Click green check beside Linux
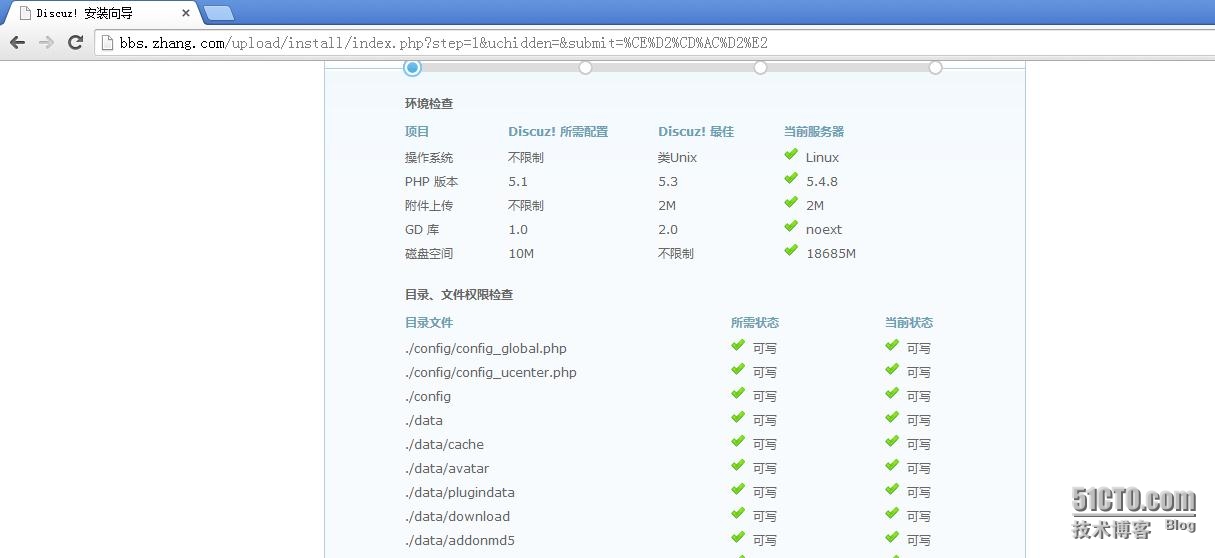Screen dimensions: 1215x558 pyautogui.click(x=792, y=155)
